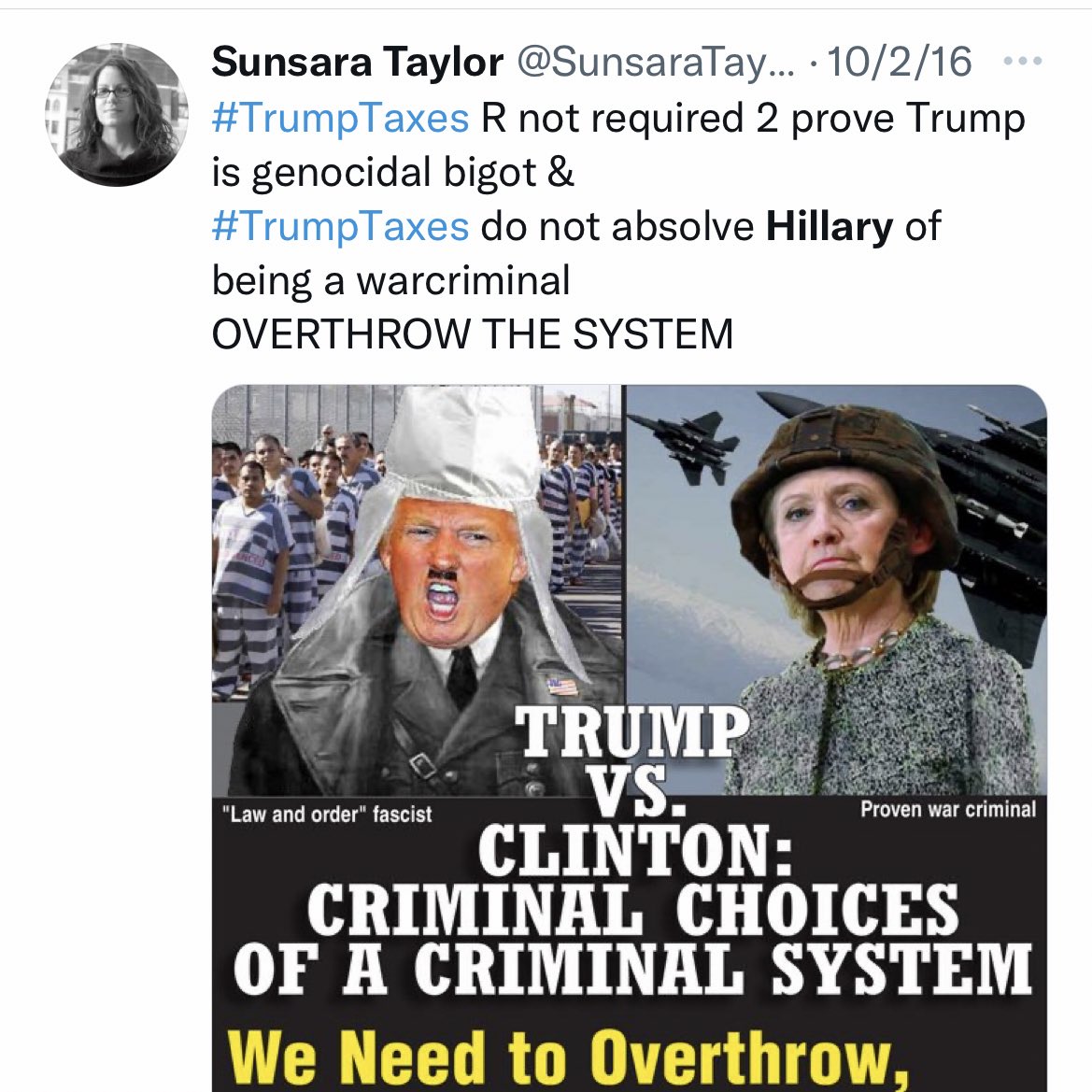Click the "is genocidal bigot &" text line
This screenshot has height=1092, width=1092.
coord(392,172)
